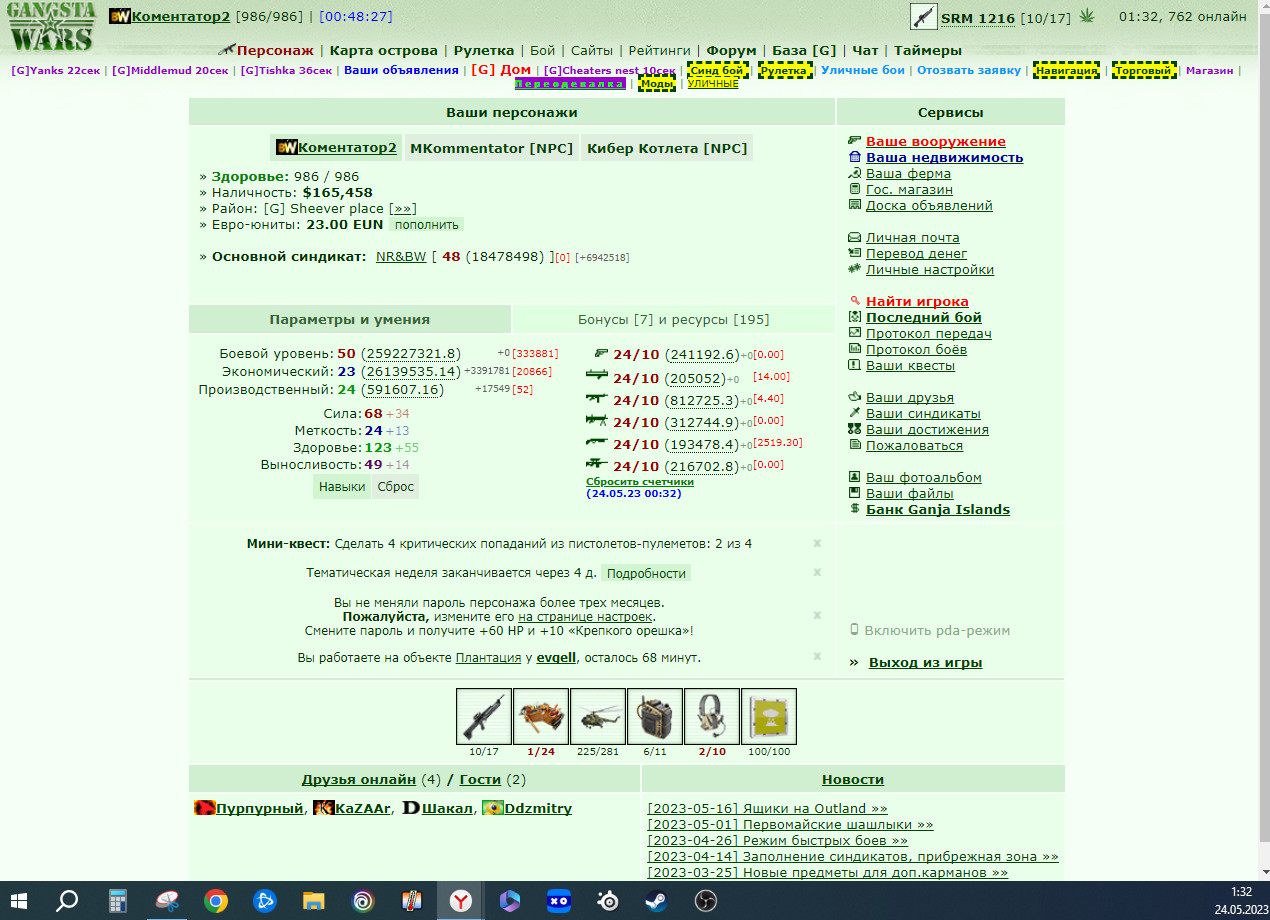Click the green ganja leaf icon
Viewport: 1270px width, 920px height.
pos(1087,17)
